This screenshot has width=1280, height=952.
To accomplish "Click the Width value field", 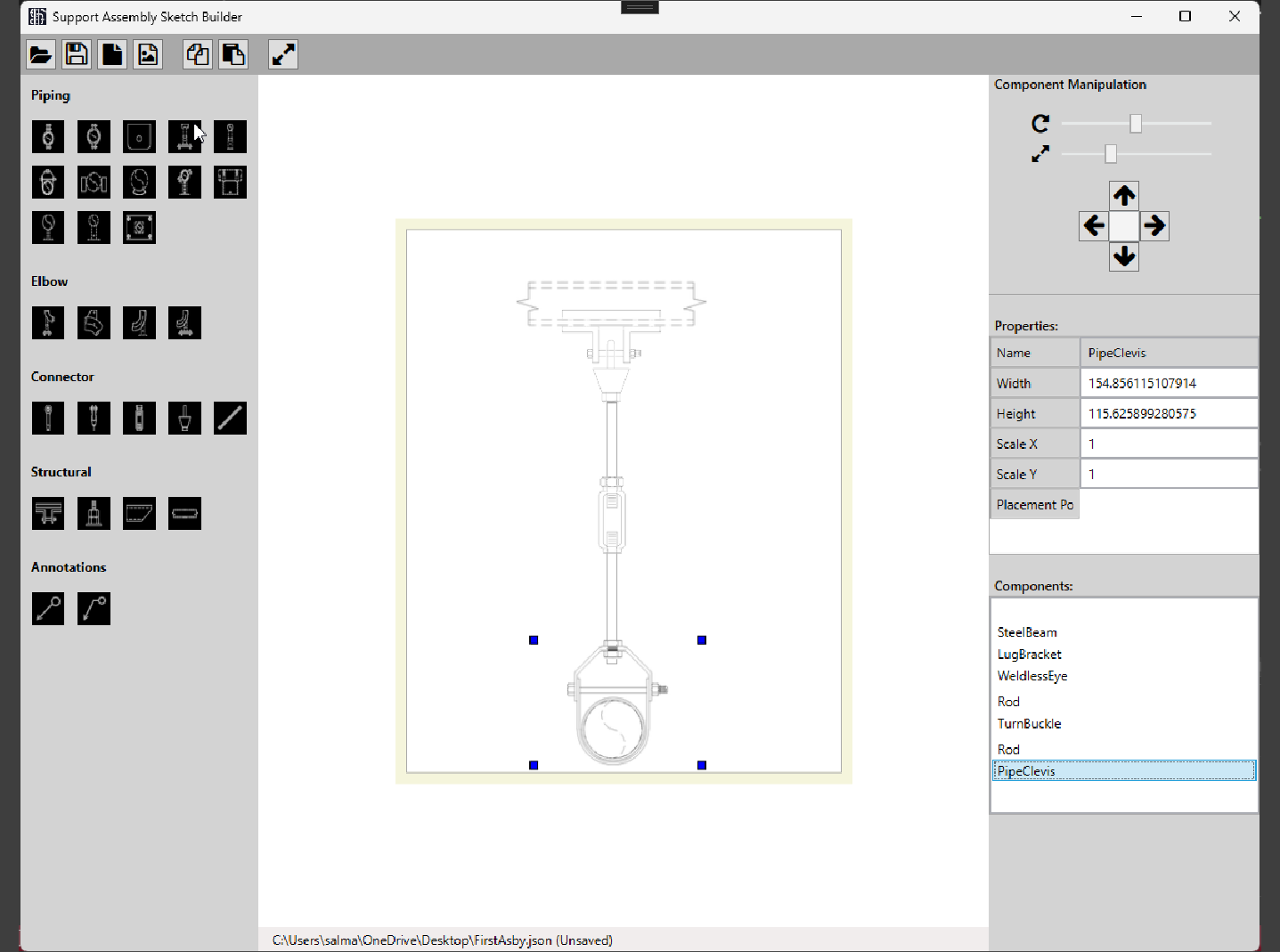I will [1169, 383].
